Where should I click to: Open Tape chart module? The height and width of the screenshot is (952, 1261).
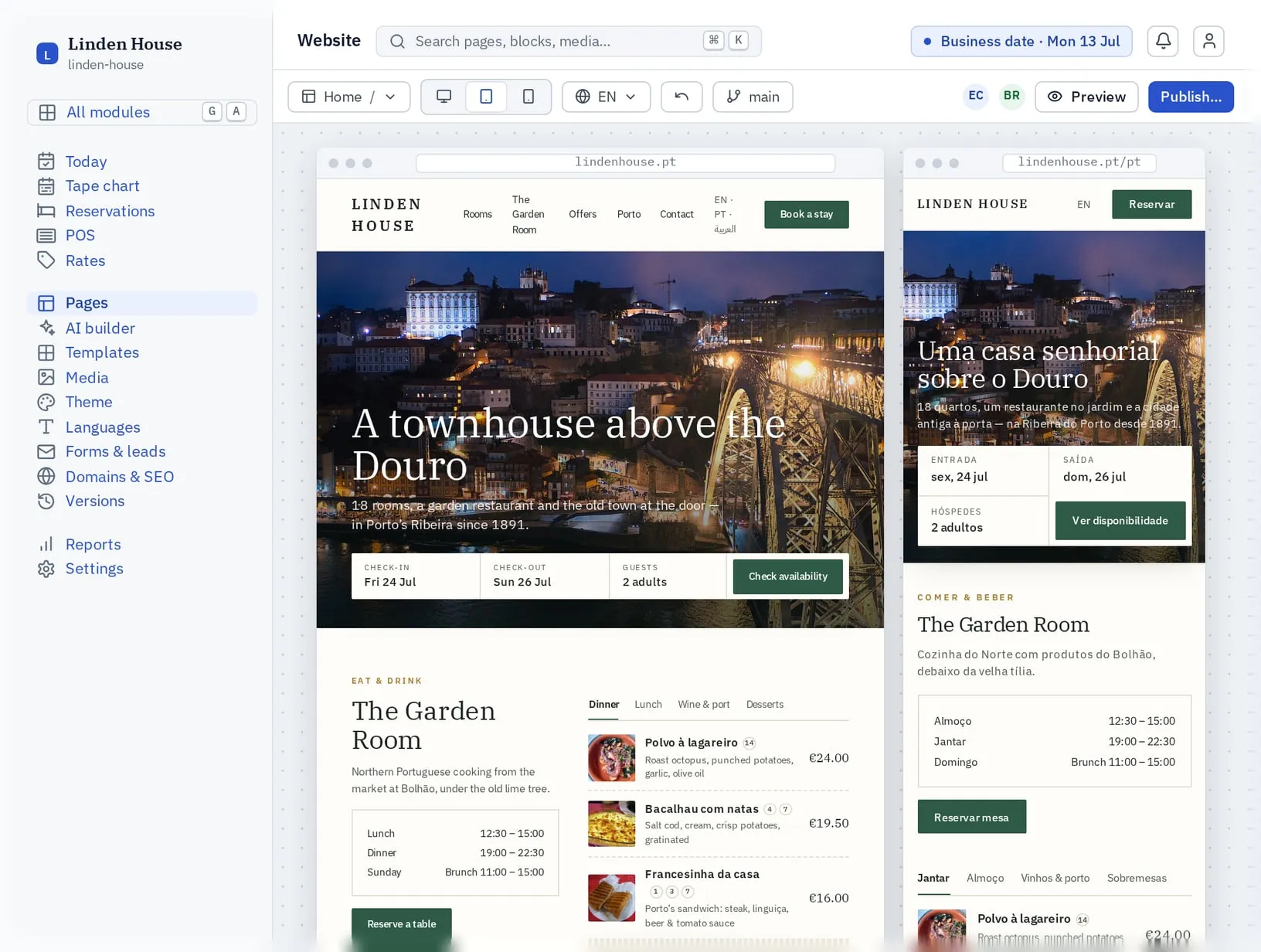click(142, 186)
